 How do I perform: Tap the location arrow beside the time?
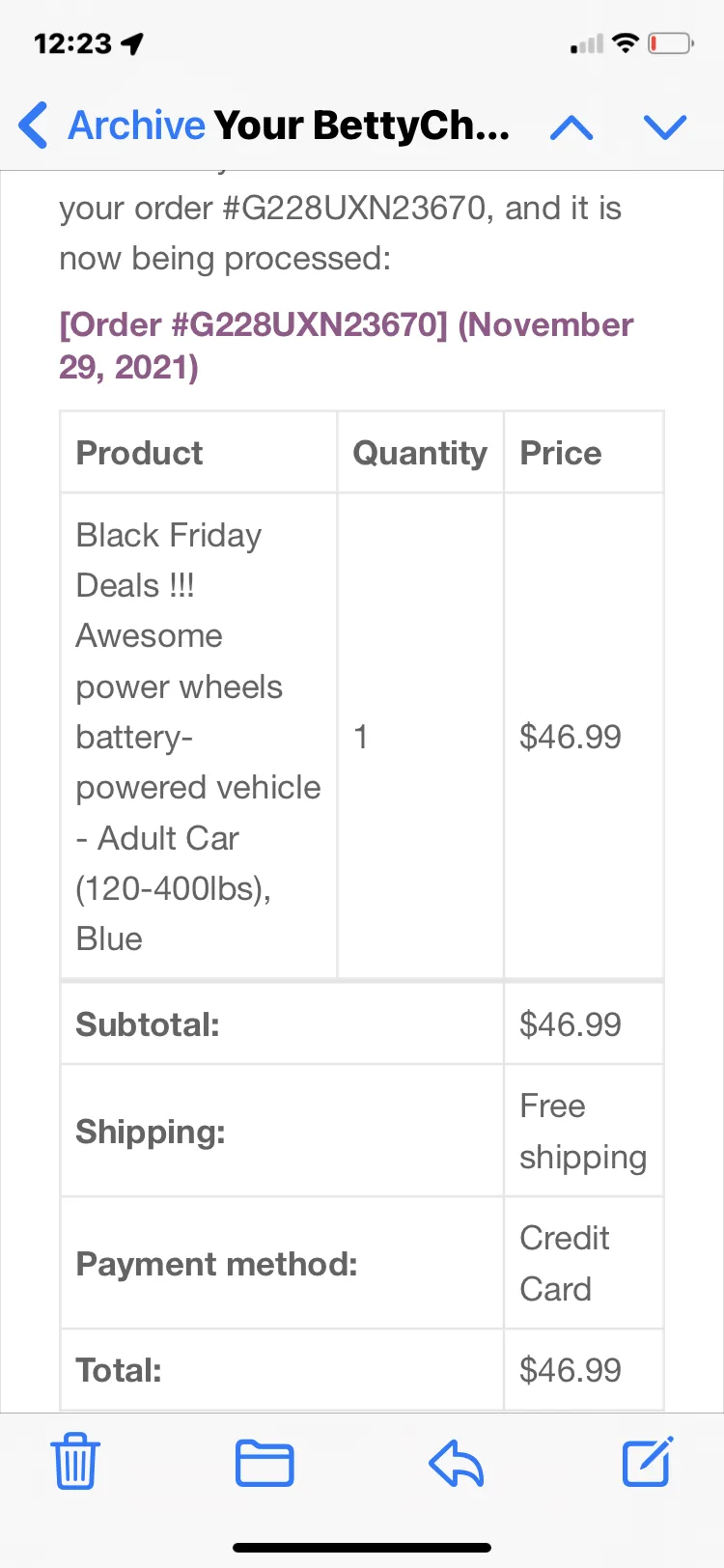coord(132,43)
